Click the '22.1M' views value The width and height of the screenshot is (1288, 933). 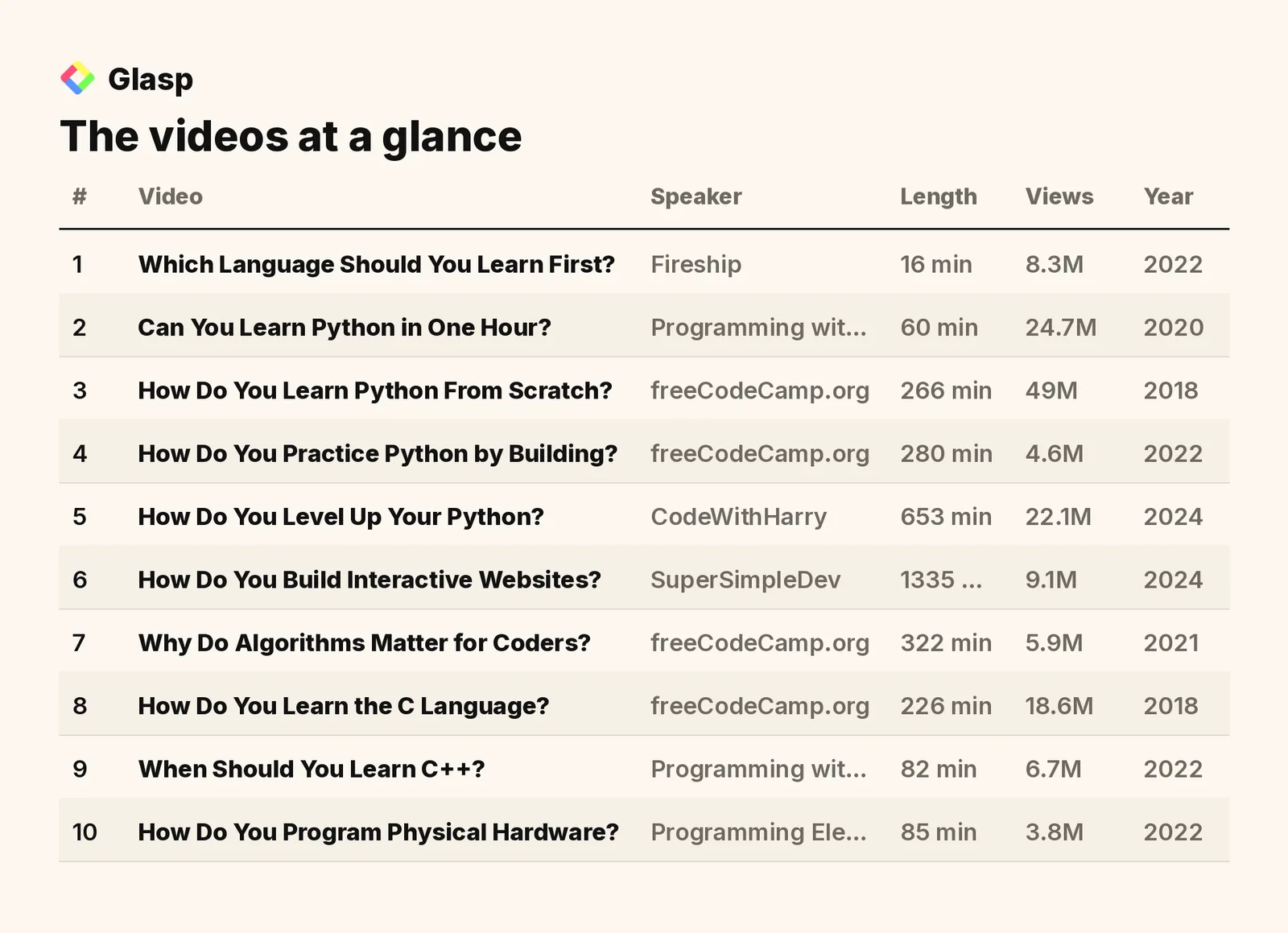(1059, 517)
